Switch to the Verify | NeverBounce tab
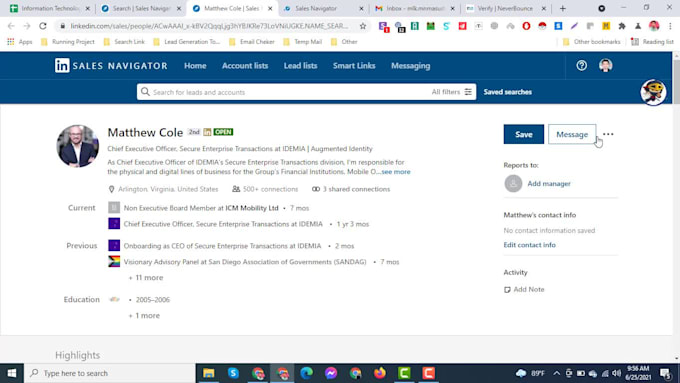 (505, 8)
